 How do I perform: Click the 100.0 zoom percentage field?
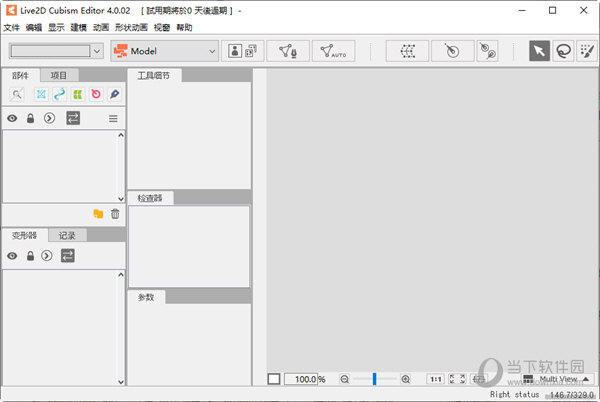coord(301,379)
